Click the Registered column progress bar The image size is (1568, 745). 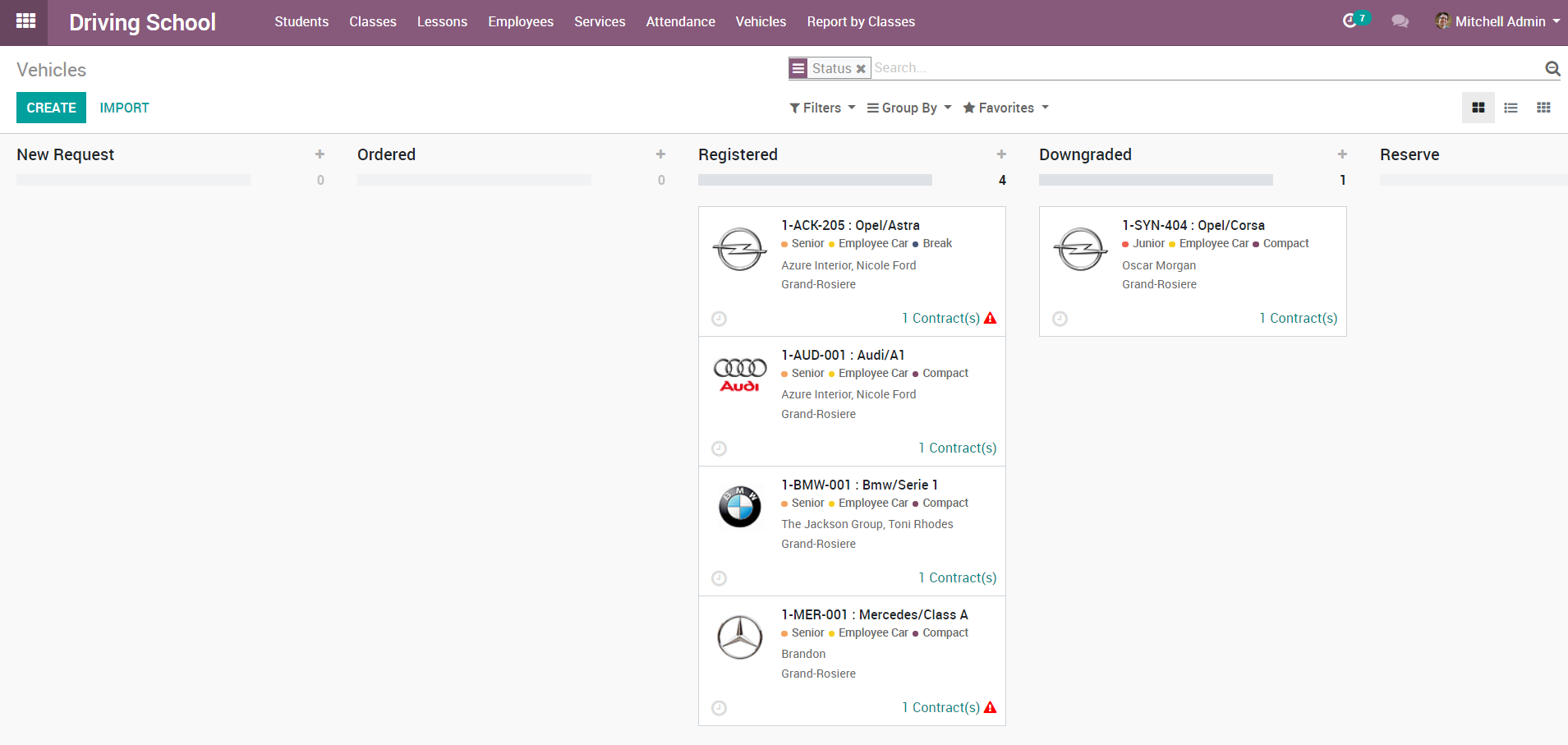pos(815,180)
